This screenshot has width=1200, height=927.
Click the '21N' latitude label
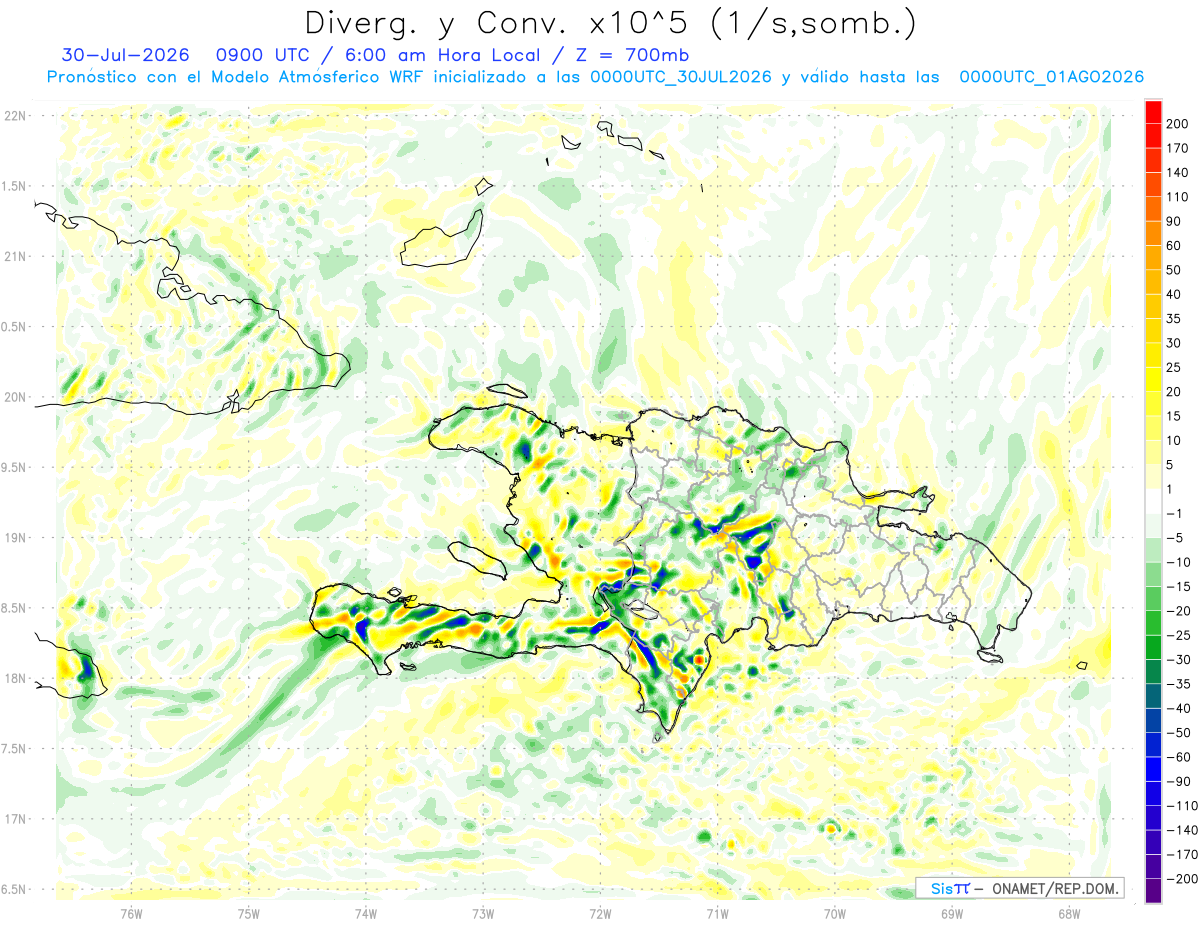pos(15,256)
